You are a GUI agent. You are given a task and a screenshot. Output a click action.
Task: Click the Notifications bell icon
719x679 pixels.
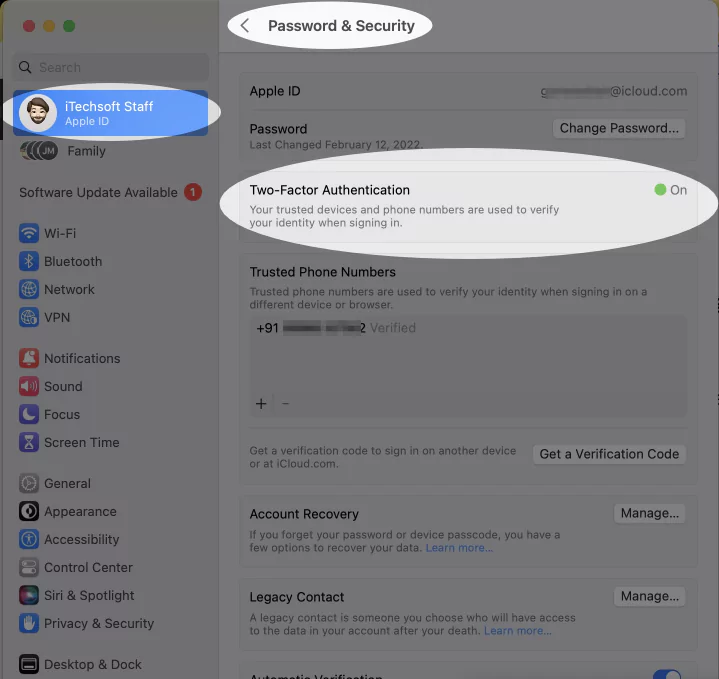(x=28, y=358)
